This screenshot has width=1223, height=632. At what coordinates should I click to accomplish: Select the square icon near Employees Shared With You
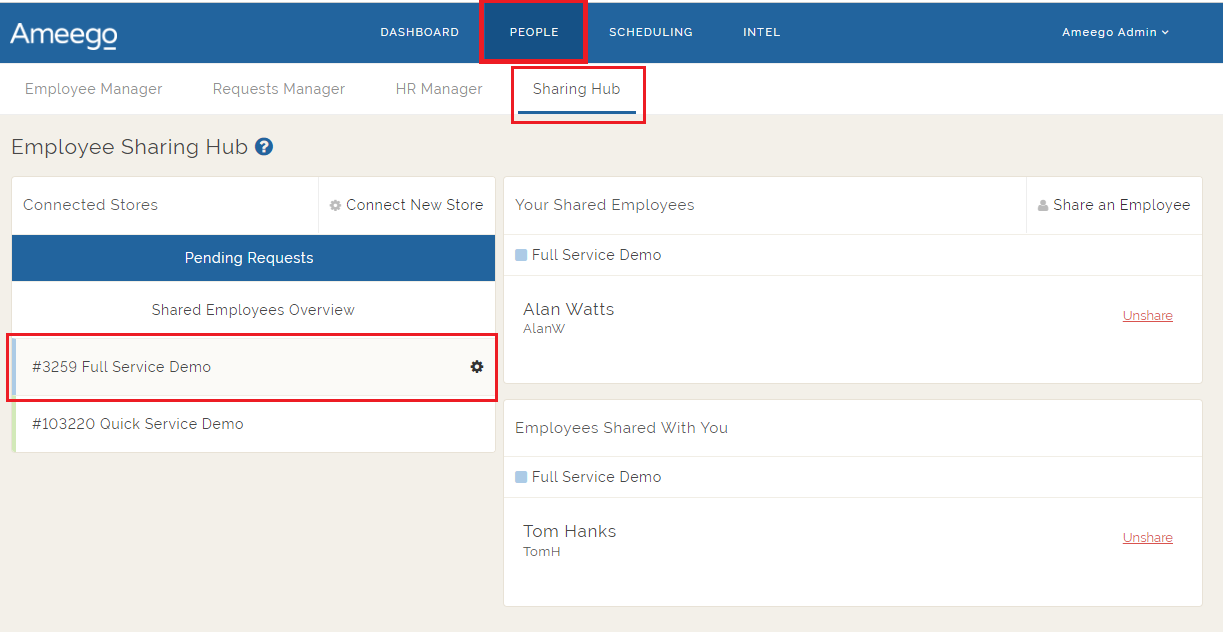[521, 477]
